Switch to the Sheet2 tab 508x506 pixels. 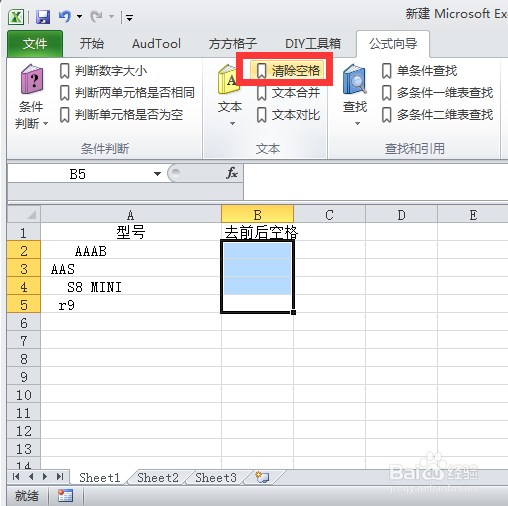(x=158, y=477)
